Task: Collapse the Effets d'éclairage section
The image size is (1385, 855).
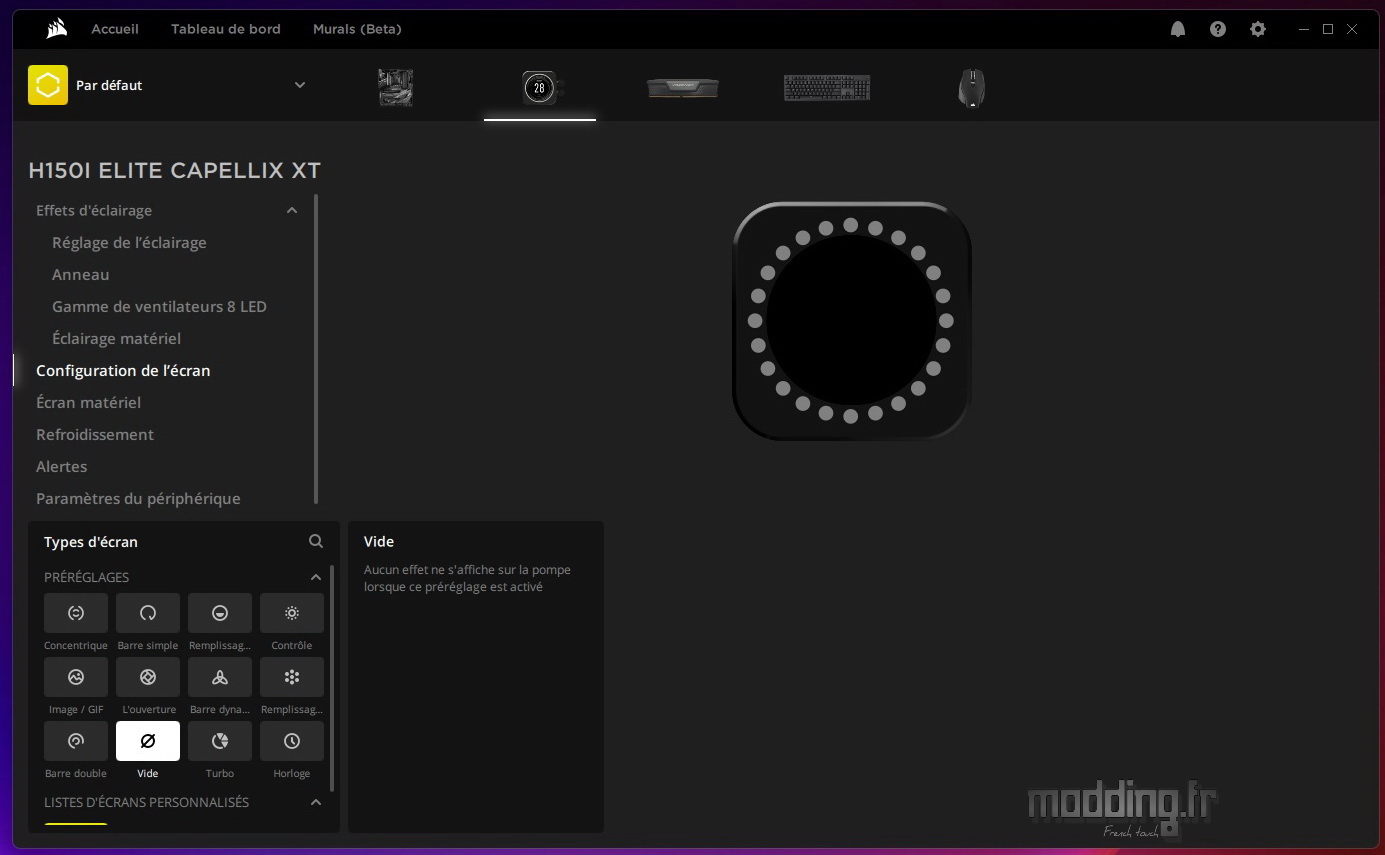Action: (x=292, y=210)
